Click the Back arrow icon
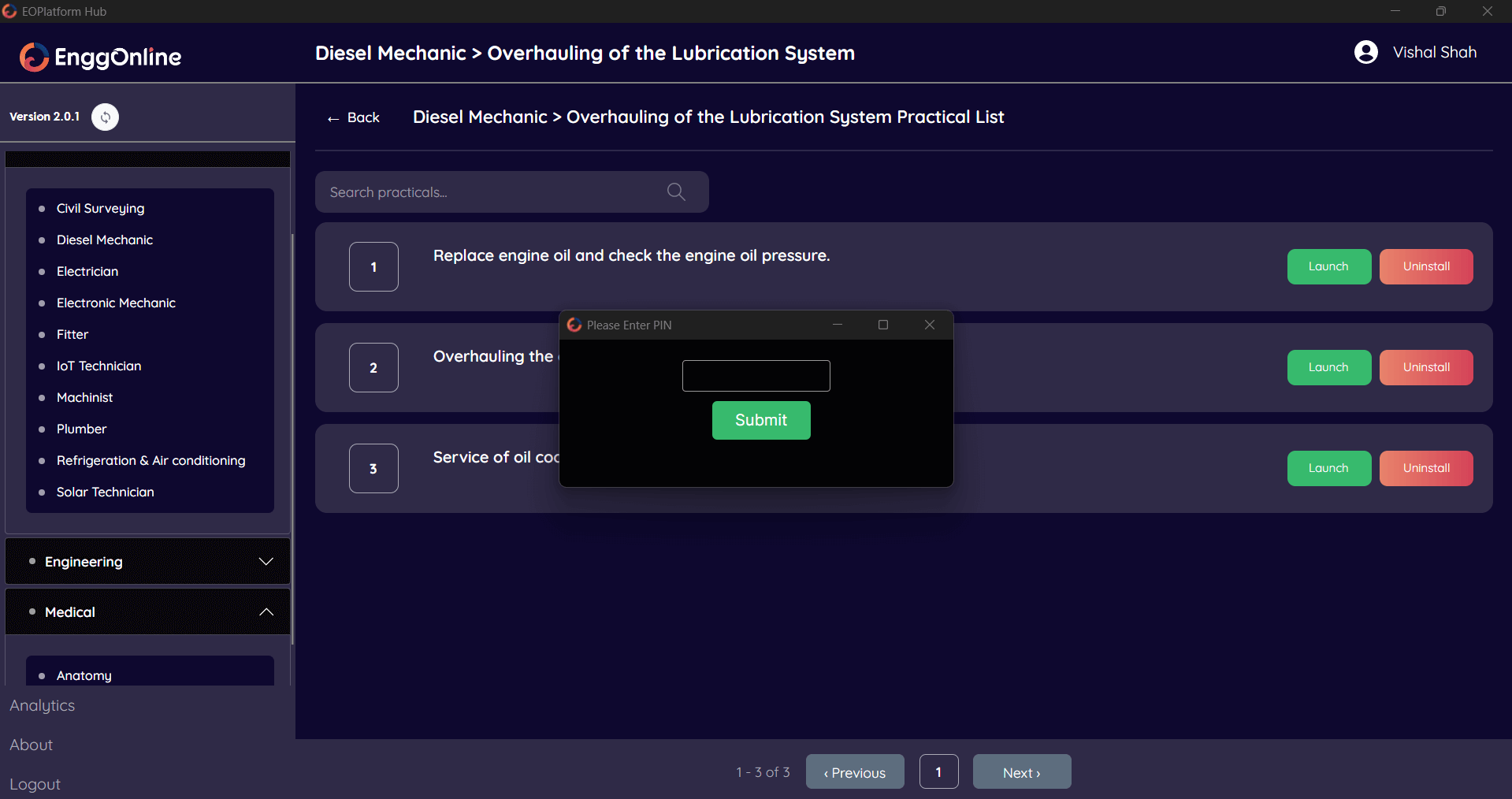The width and height of the screenshot is (1512, 799). pos(333,118)
